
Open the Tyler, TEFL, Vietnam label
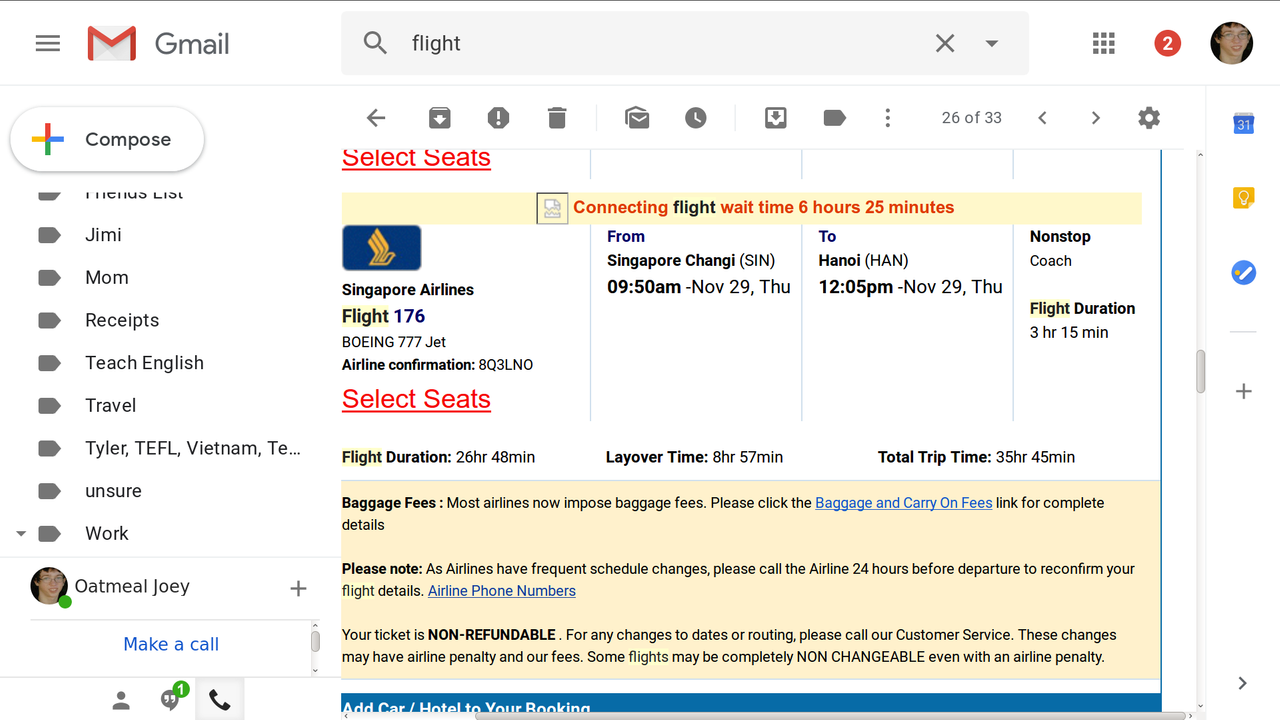(192, 448)
